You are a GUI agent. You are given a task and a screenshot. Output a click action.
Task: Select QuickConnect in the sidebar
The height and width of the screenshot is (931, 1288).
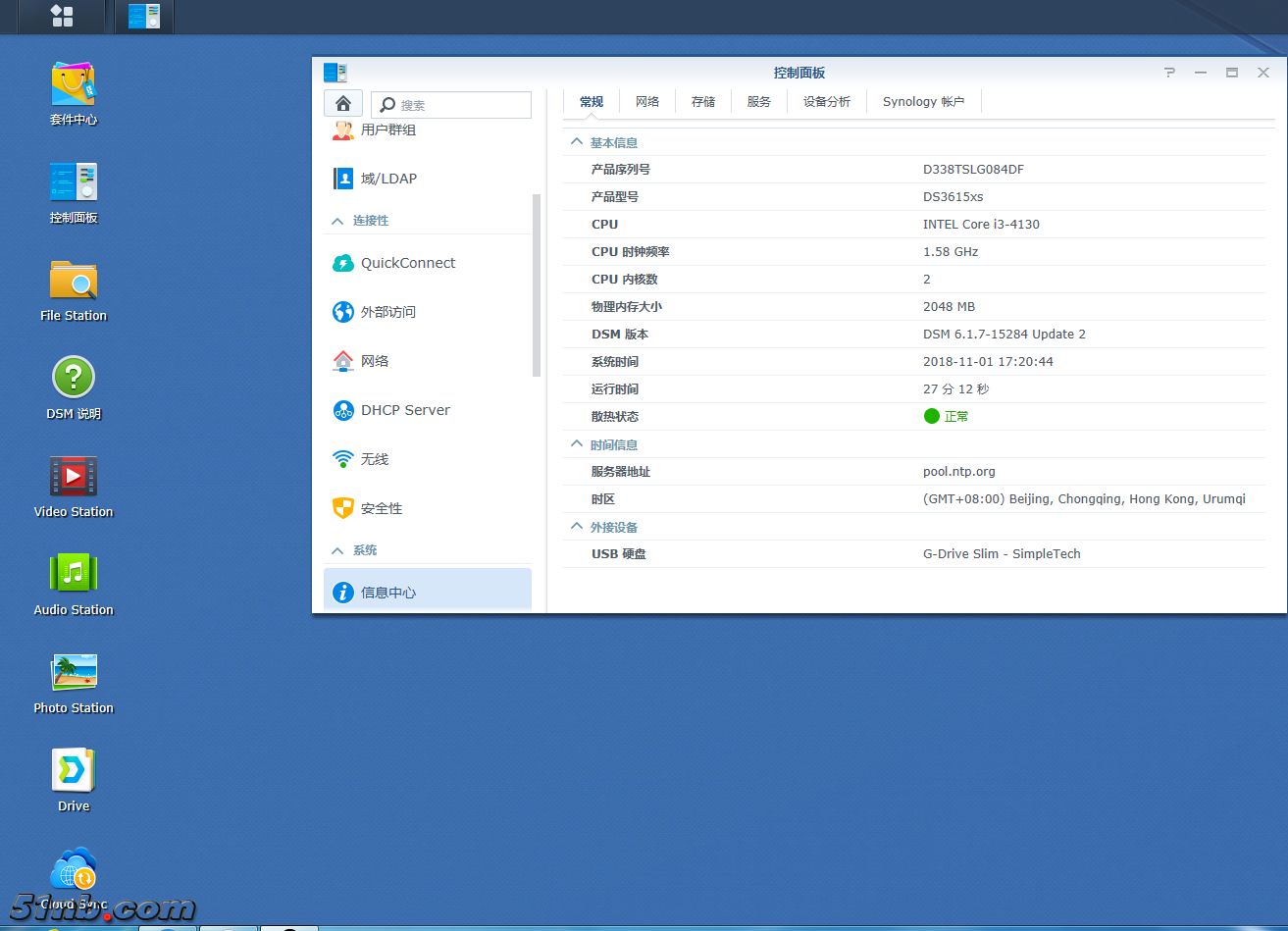point(408,263)
